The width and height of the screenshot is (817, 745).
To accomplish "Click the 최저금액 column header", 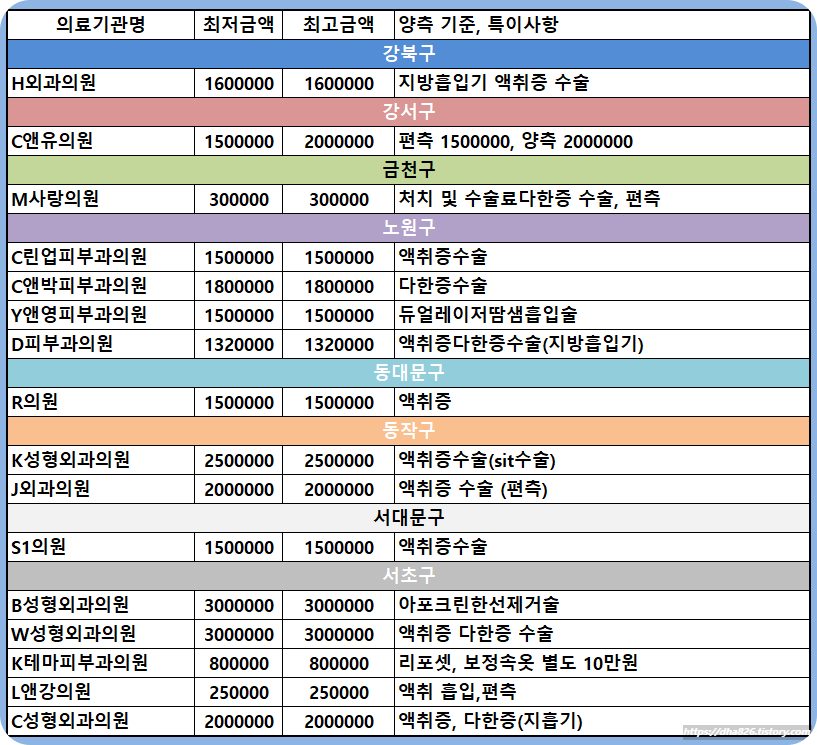I will pyautogui.click(x=239, y=24).
